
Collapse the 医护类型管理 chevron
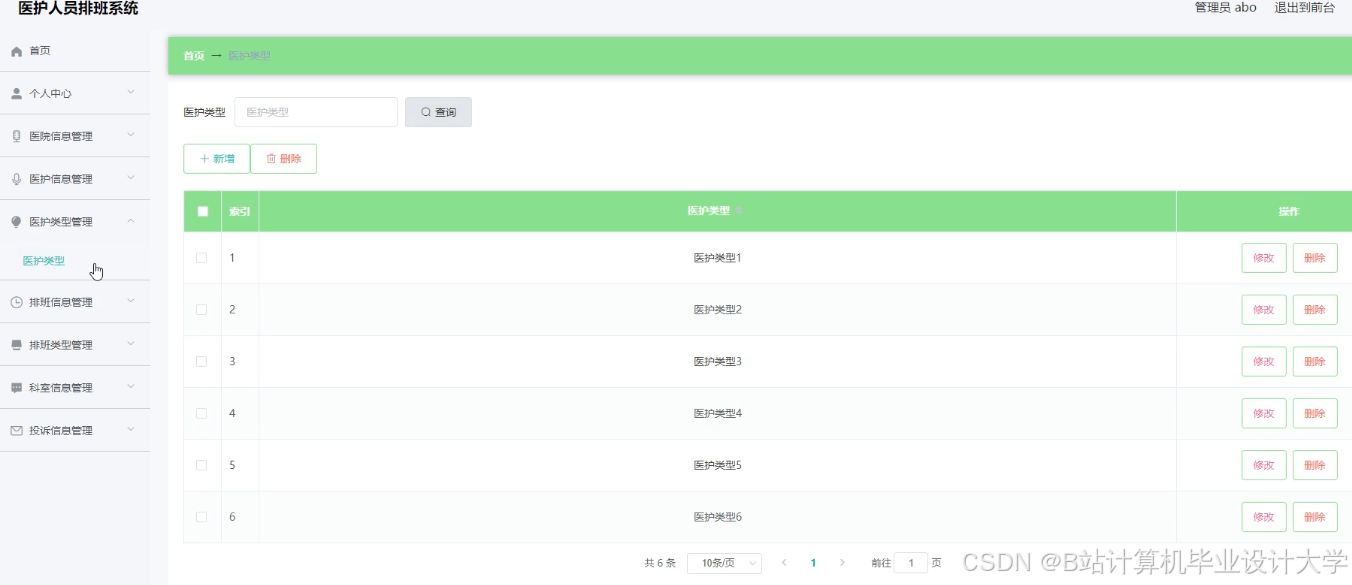[x=131, y=221]
